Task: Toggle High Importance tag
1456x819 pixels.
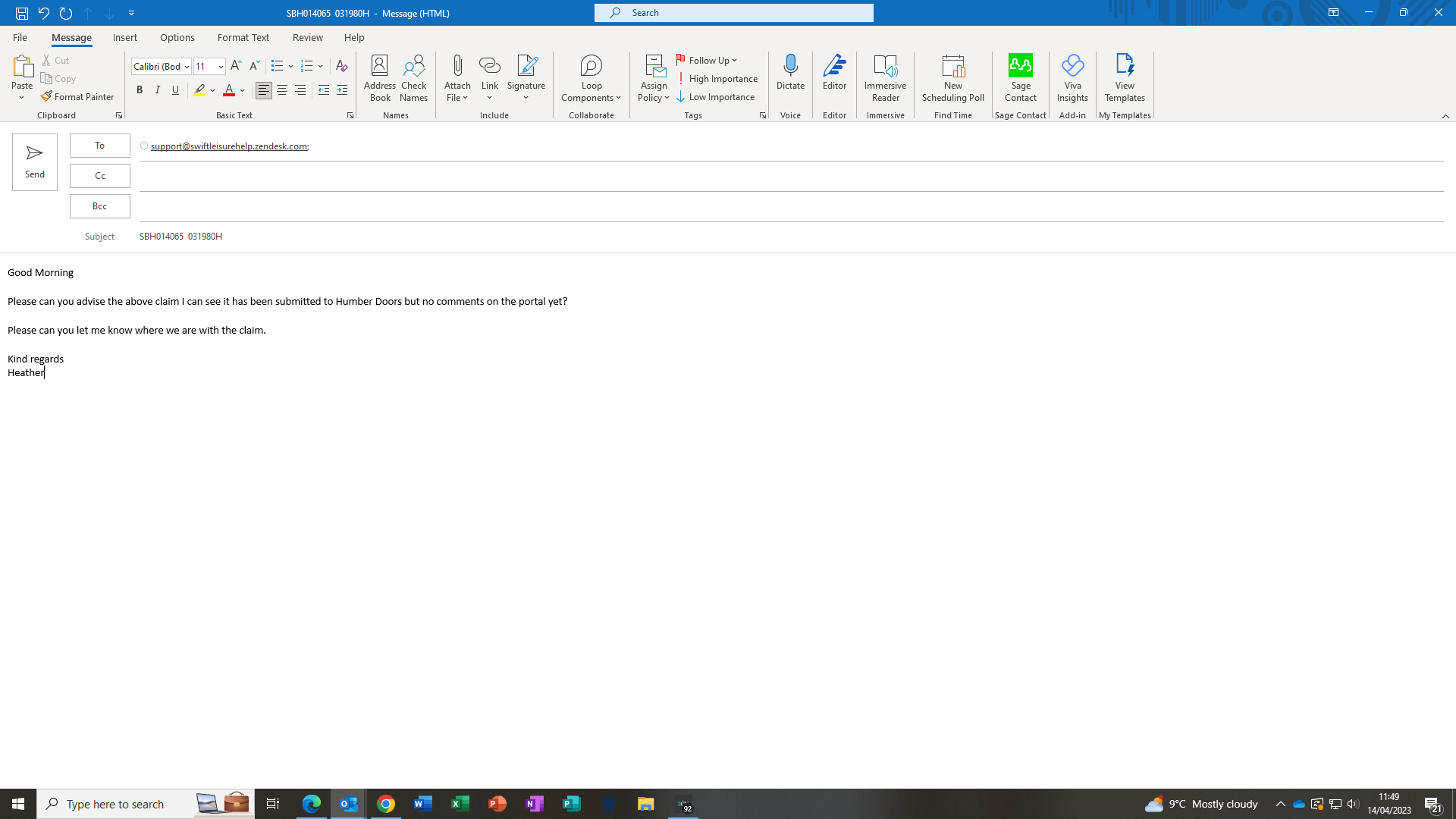Action: pyautogui.click(x=717, y=79)
